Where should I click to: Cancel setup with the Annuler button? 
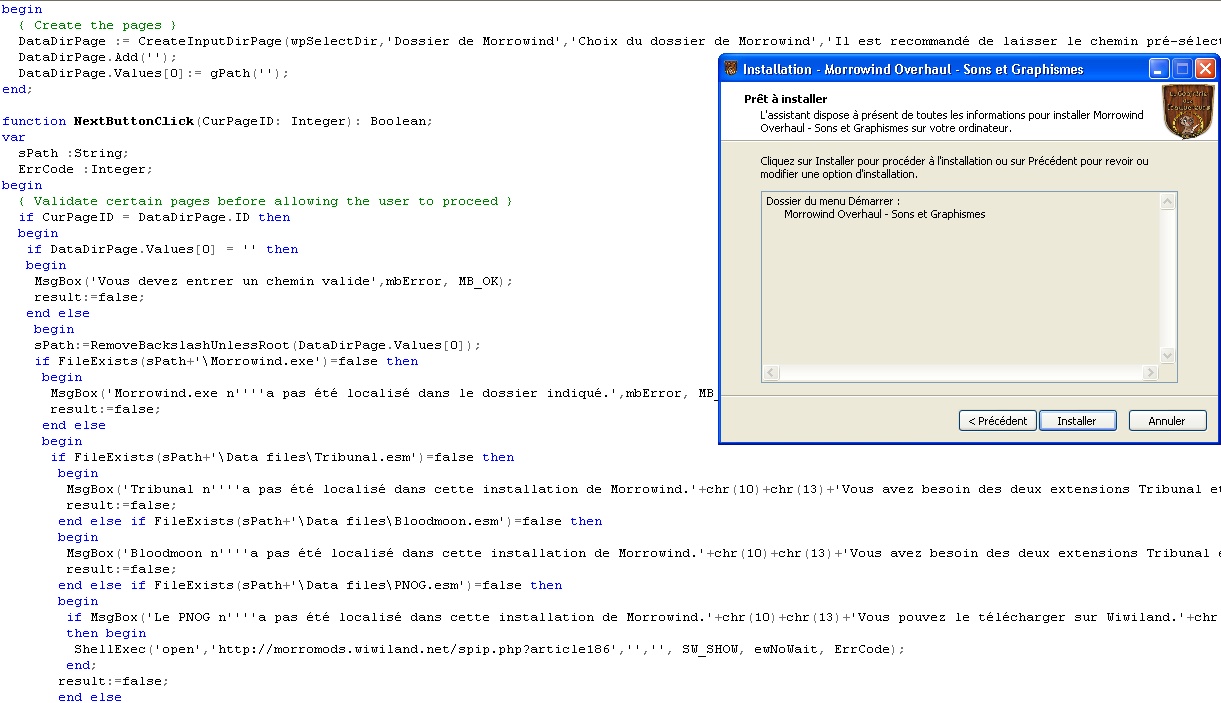point(1167,421)
